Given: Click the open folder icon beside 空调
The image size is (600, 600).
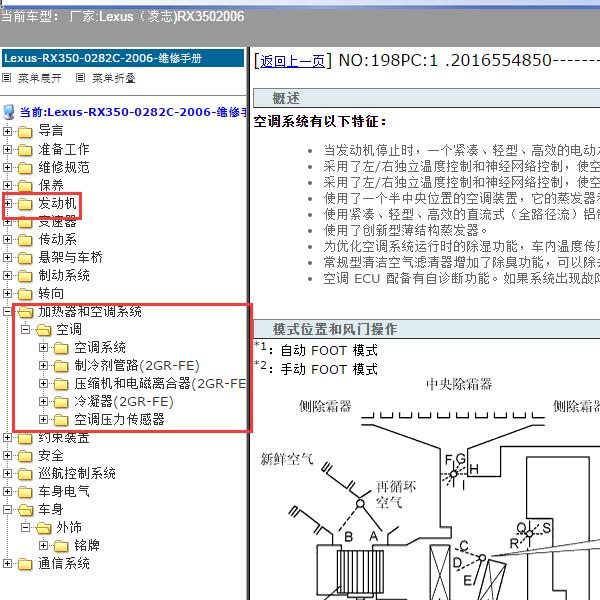Looking at the screenshot, I should pyautogui.click(x=44, y=330).
